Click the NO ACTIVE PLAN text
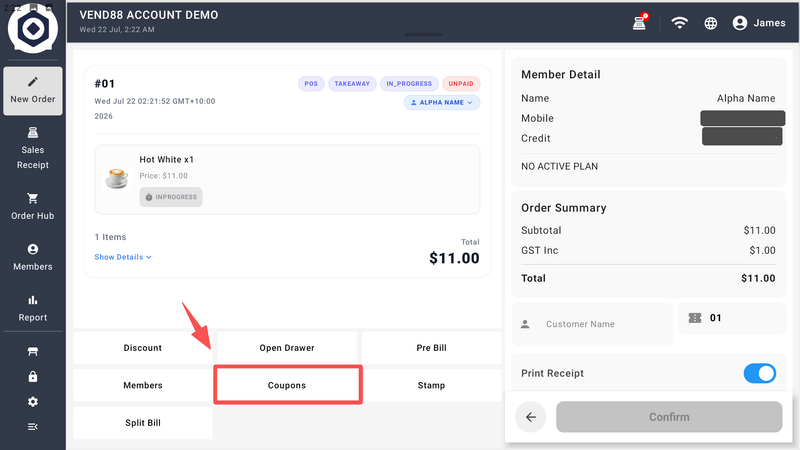Image resolution: width=800 pixels, height=450 pixels. [x=560, y=166]
